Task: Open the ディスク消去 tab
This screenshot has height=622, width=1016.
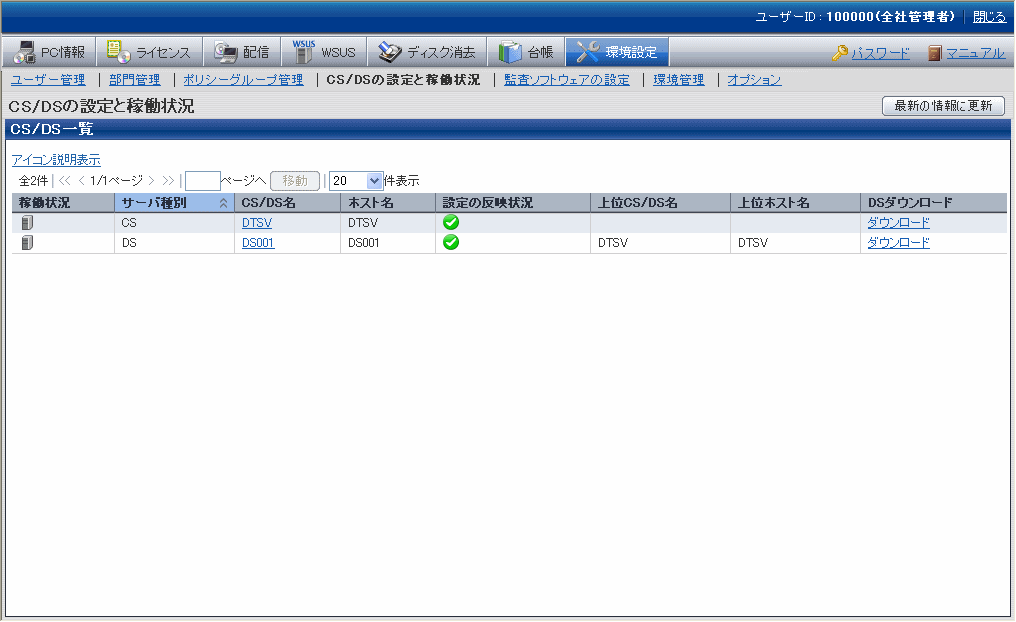Action: click(427, 52)
